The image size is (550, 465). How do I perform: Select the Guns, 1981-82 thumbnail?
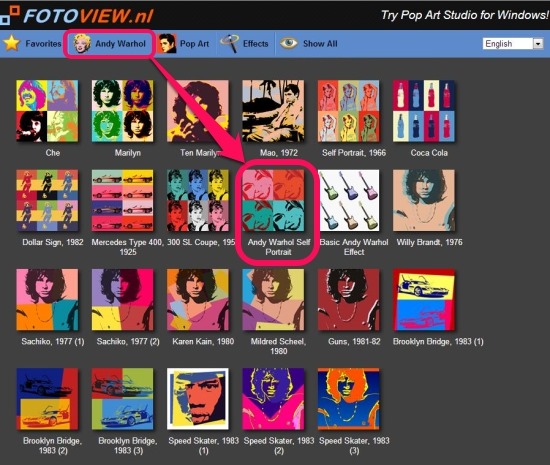348,299
